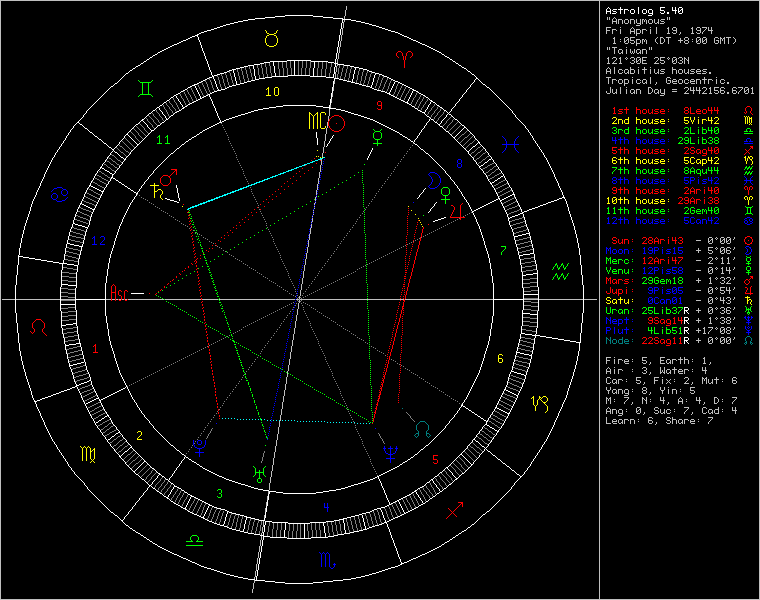760x600 pixels.
Task: Click house number 2 in the wheel
Action: point(139,436)
